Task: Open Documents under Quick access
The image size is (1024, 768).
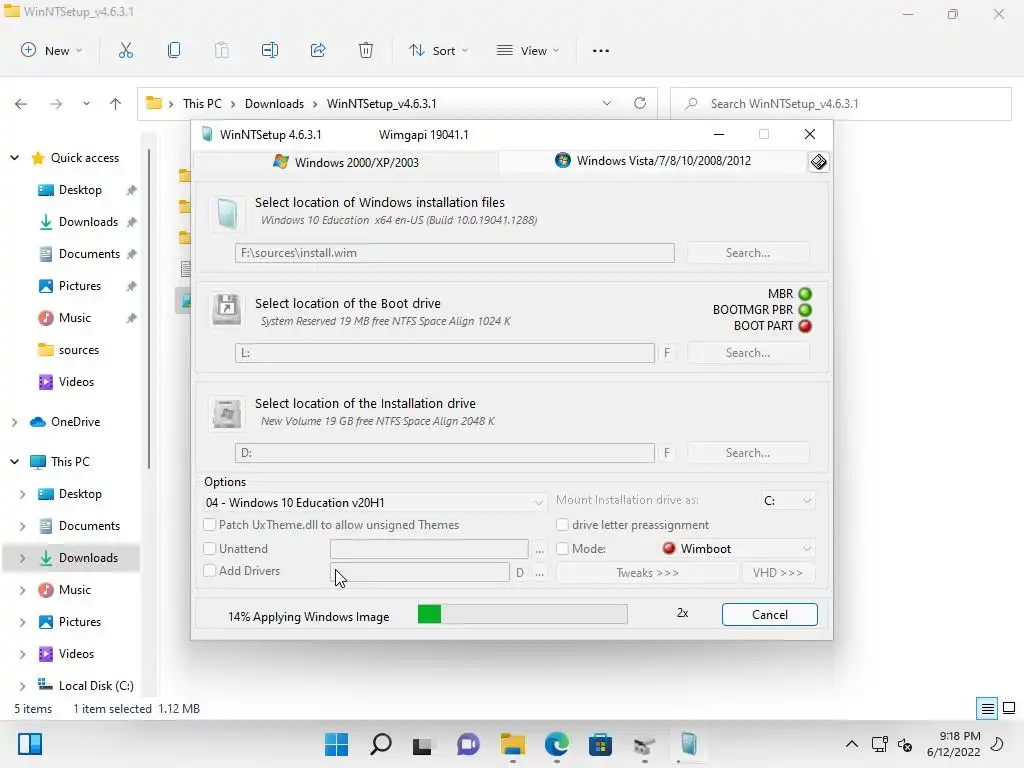Action: coord(89,254)
